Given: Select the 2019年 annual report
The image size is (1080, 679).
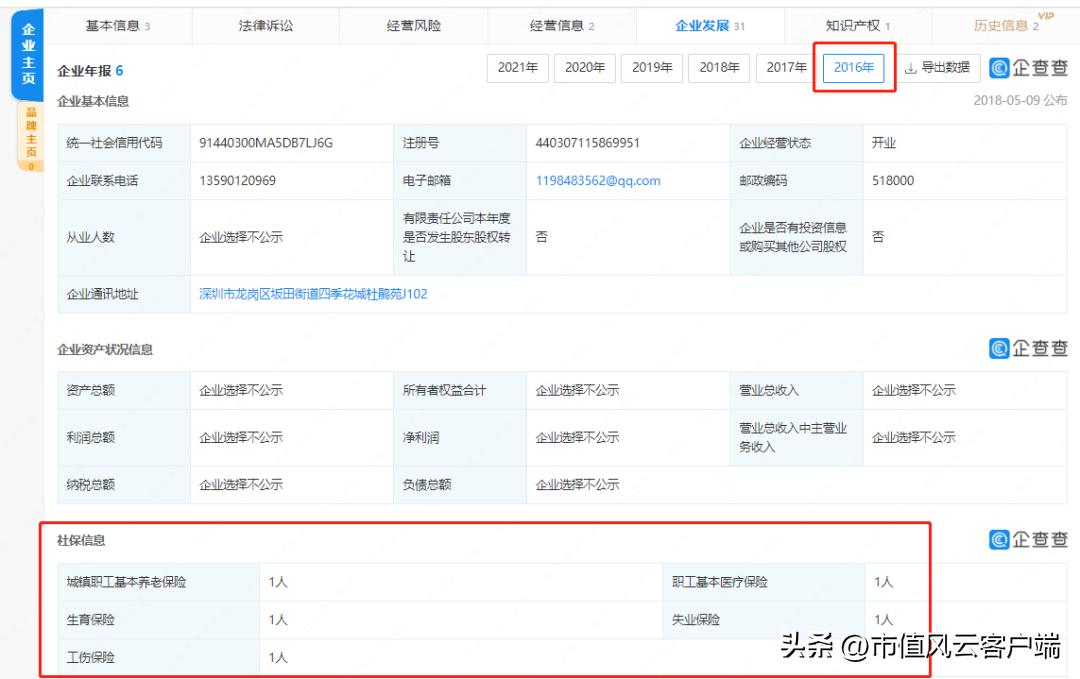Looking at the screenshot, I should pos(651,68).
